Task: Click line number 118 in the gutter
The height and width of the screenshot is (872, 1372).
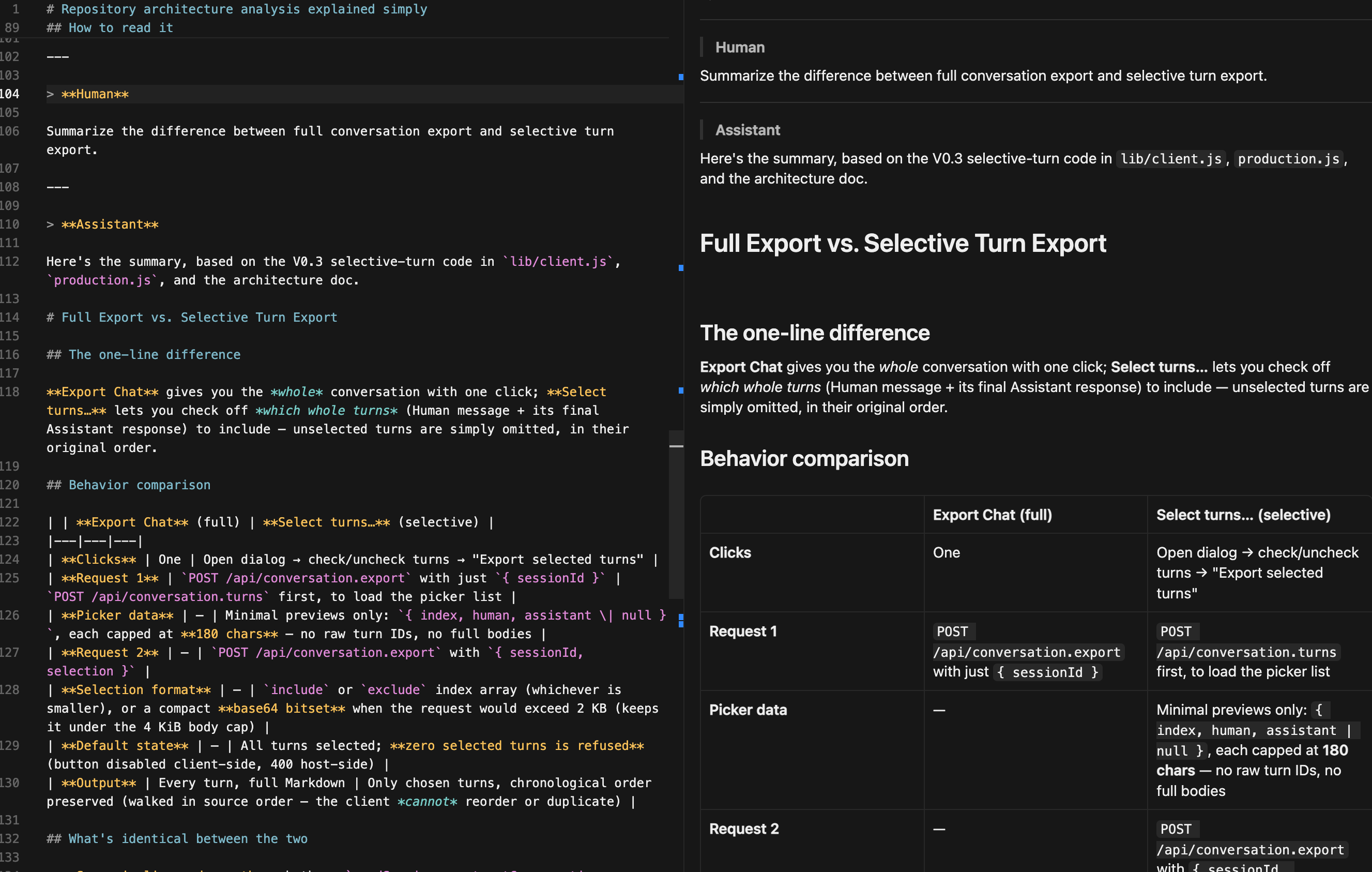Action: (x=10, y=392)
